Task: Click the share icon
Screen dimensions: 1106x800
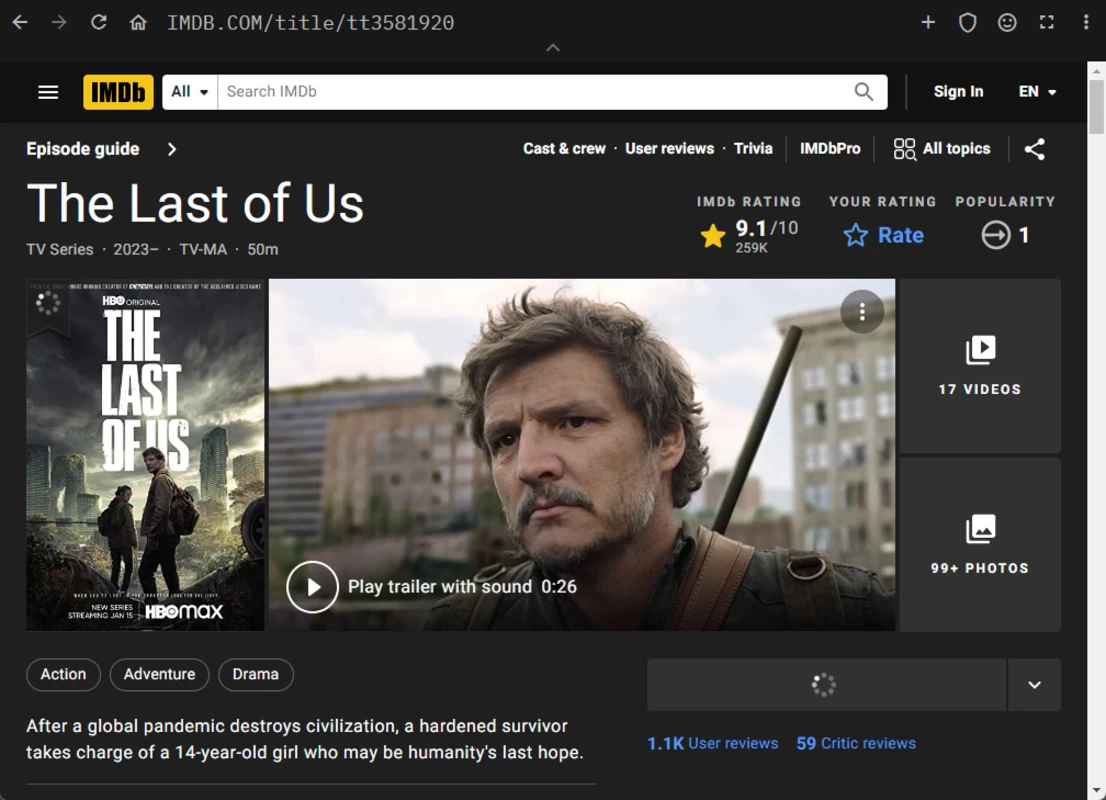Action: click(x=1035, y=149)
